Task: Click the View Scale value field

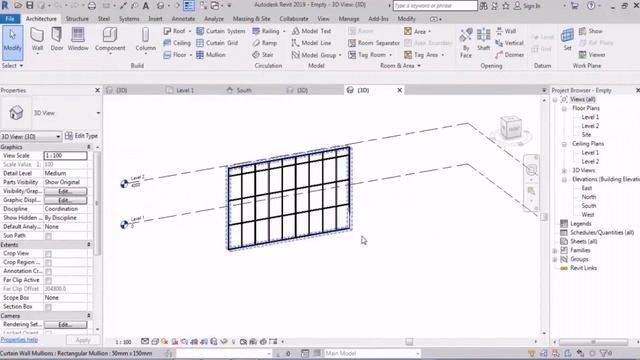Action: pyautogui.click(x=65, y=156)
